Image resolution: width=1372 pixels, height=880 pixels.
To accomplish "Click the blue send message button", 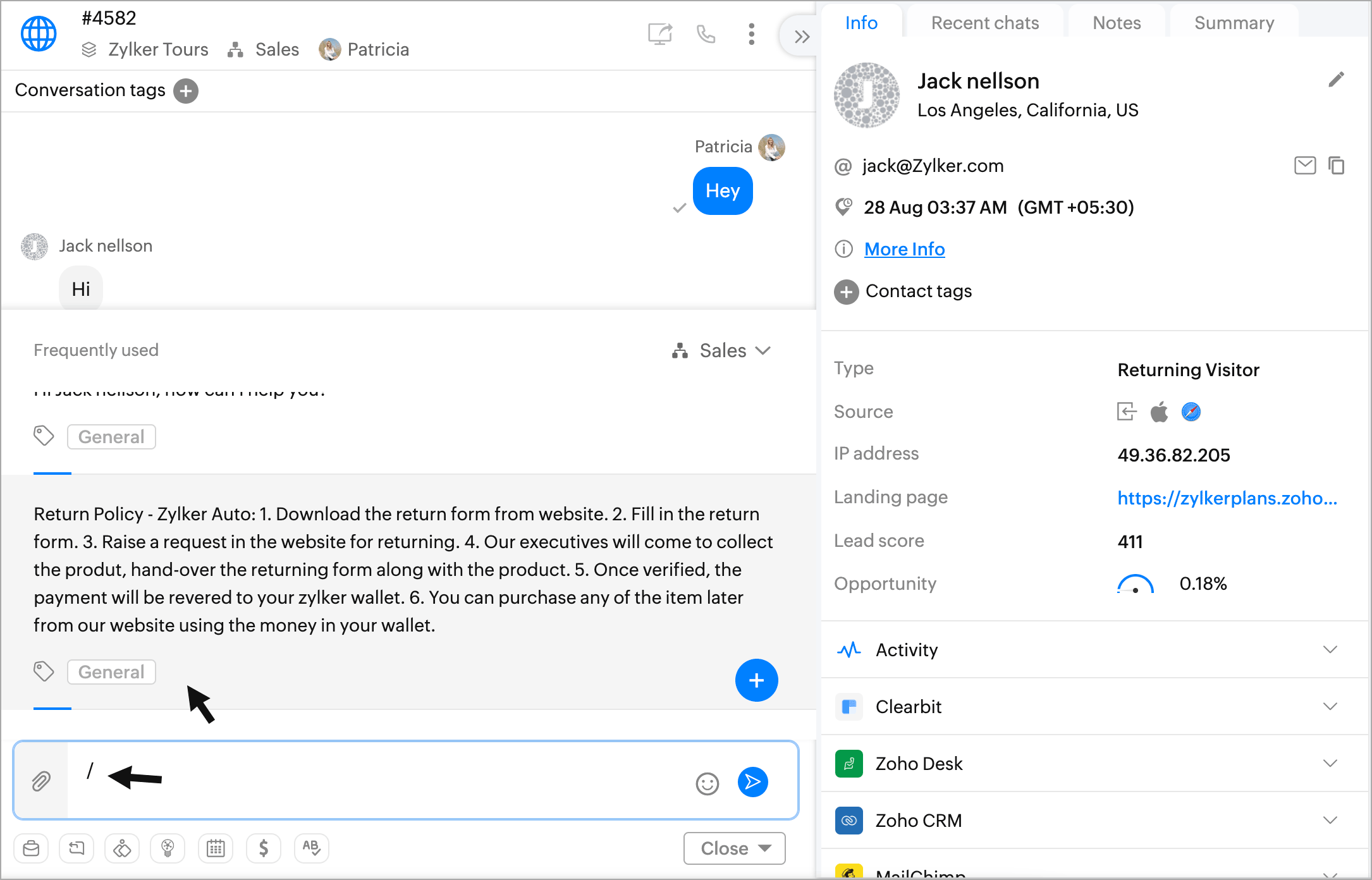I will [752, 782].
